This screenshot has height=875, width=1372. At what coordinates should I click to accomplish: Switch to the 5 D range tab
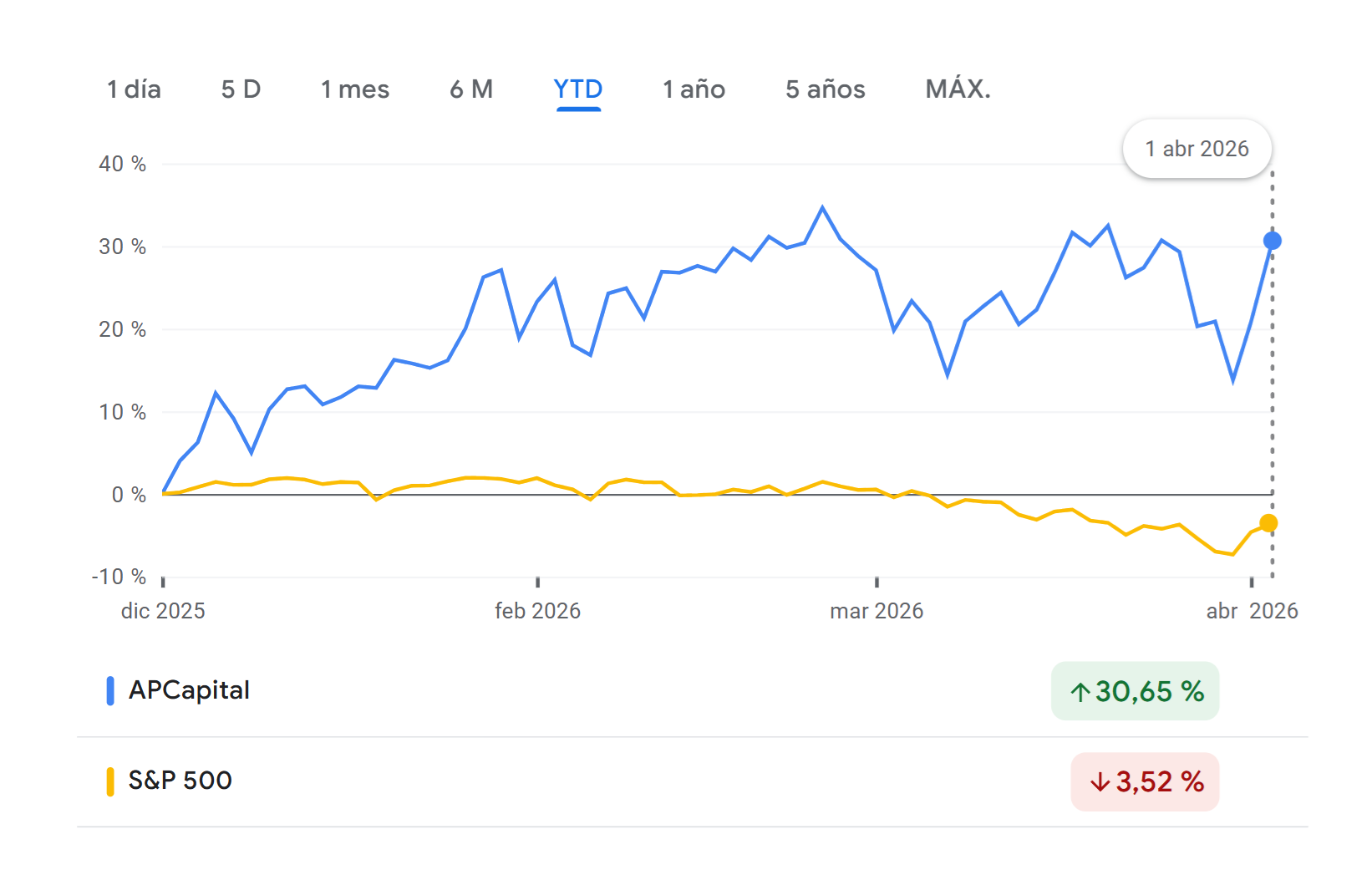pos(241,89)
